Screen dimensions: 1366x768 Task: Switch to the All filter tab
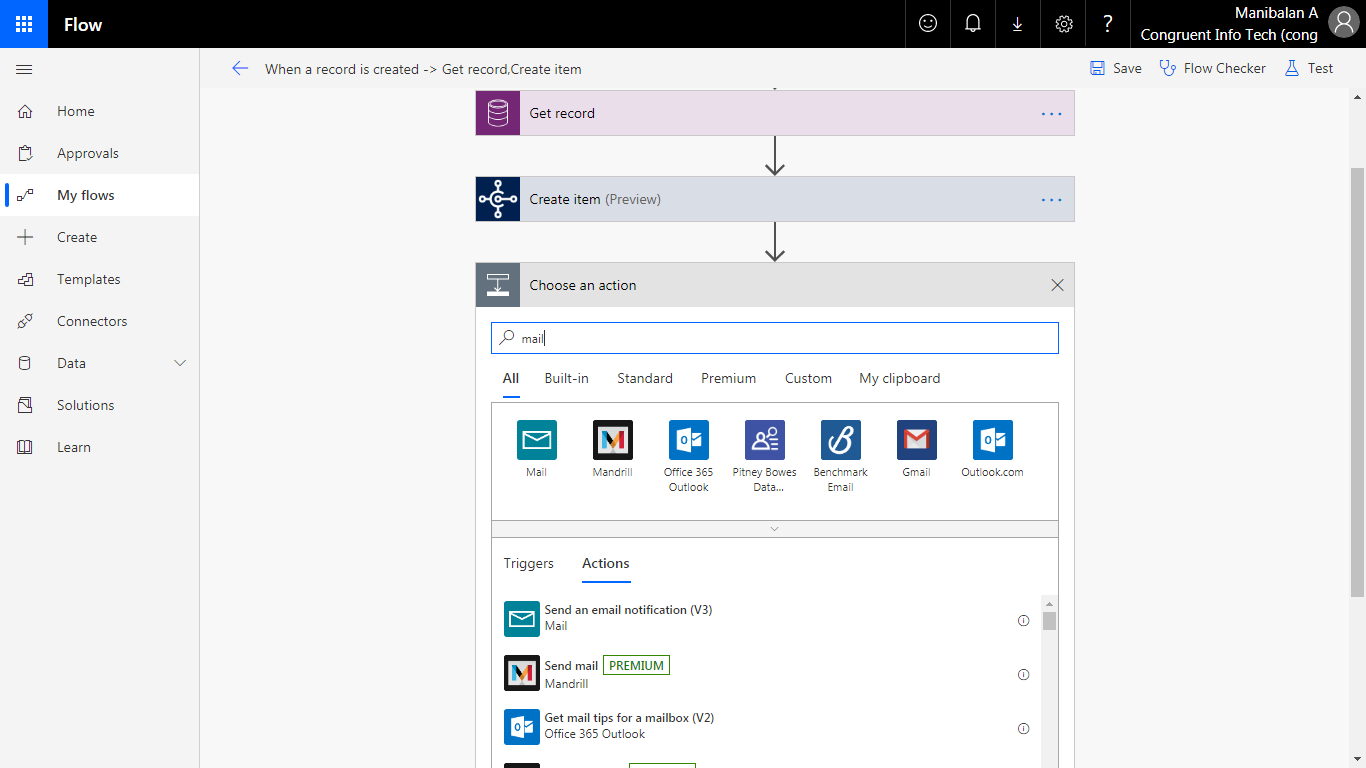511,379
